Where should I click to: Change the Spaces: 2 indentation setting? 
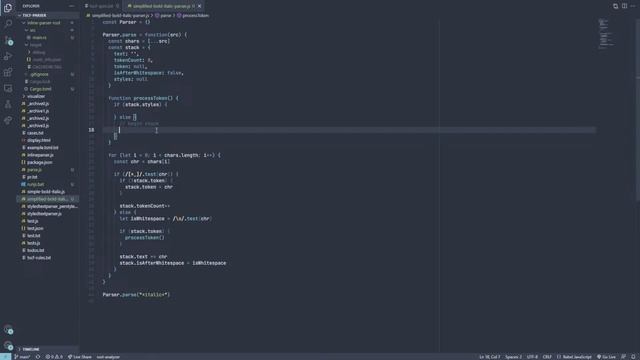point(513,357)
